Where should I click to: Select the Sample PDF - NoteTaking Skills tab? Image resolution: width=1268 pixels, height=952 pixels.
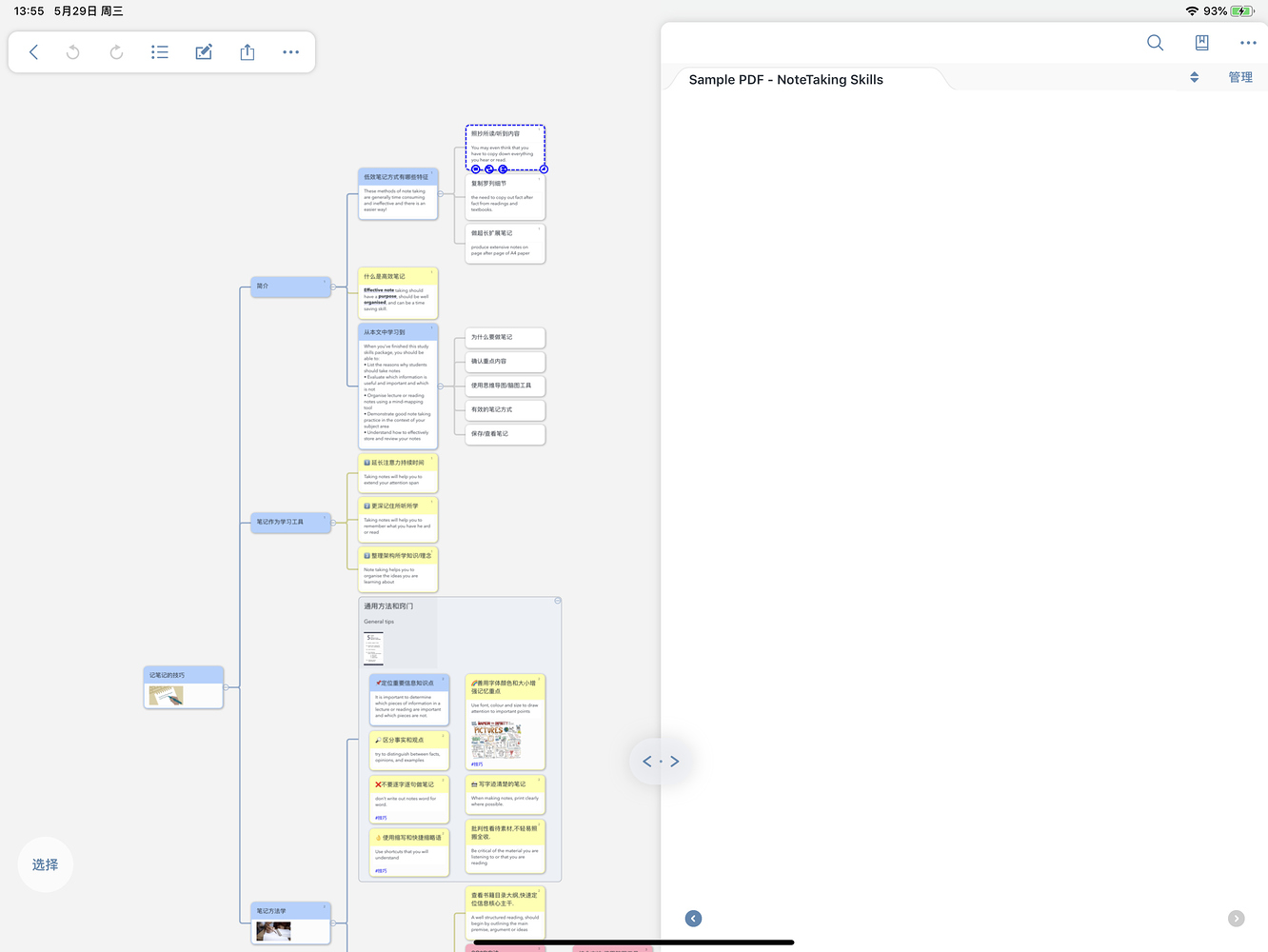(785, 80)
